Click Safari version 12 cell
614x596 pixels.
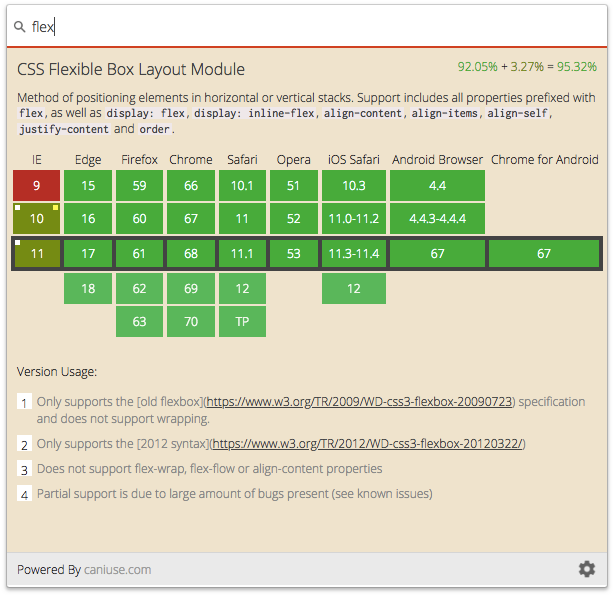(x=242, y=289)
